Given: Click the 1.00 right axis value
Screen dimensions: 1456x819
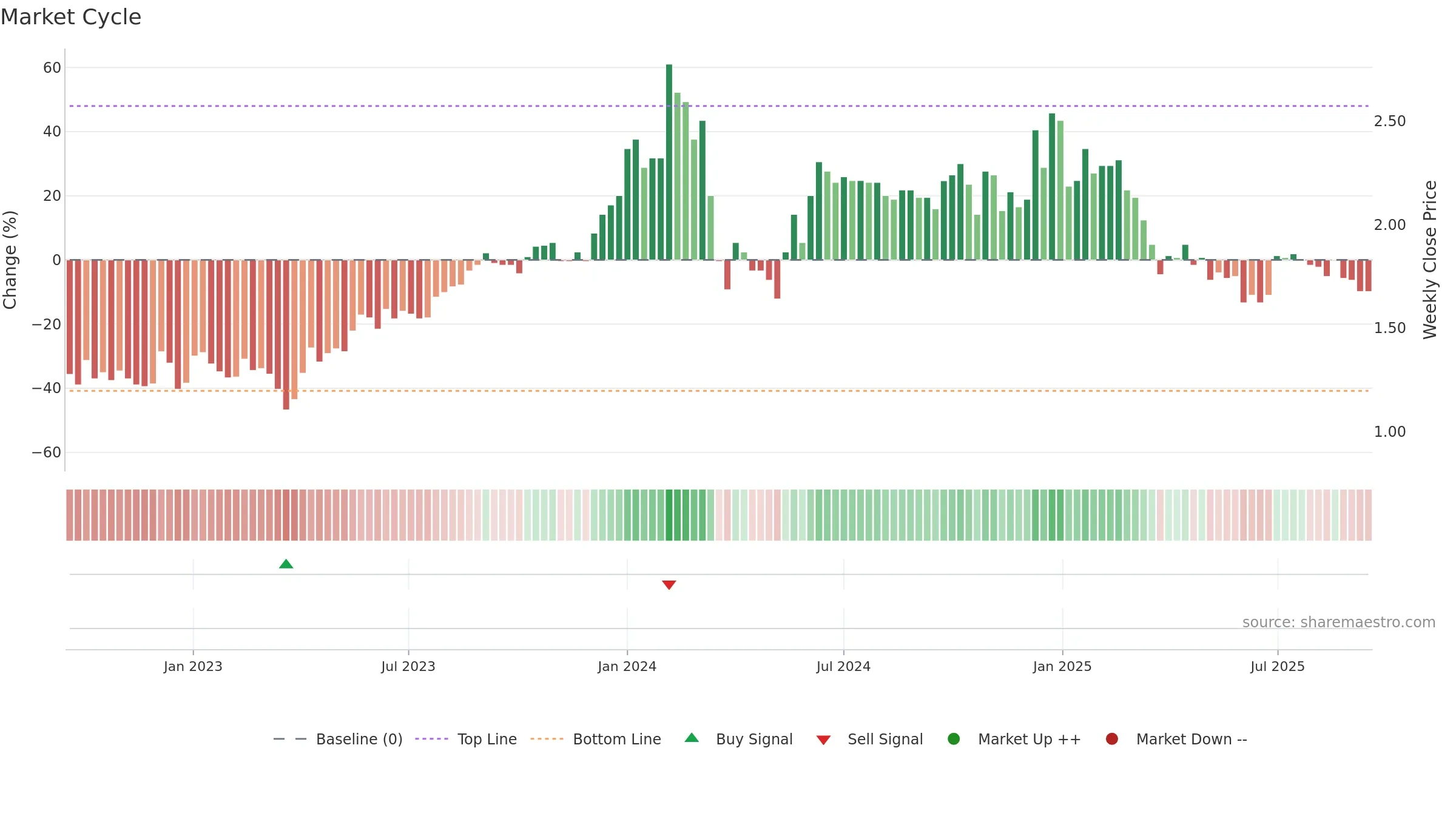Looking at the screenshot, I should pyautogui.click(x=1390, y=432).
